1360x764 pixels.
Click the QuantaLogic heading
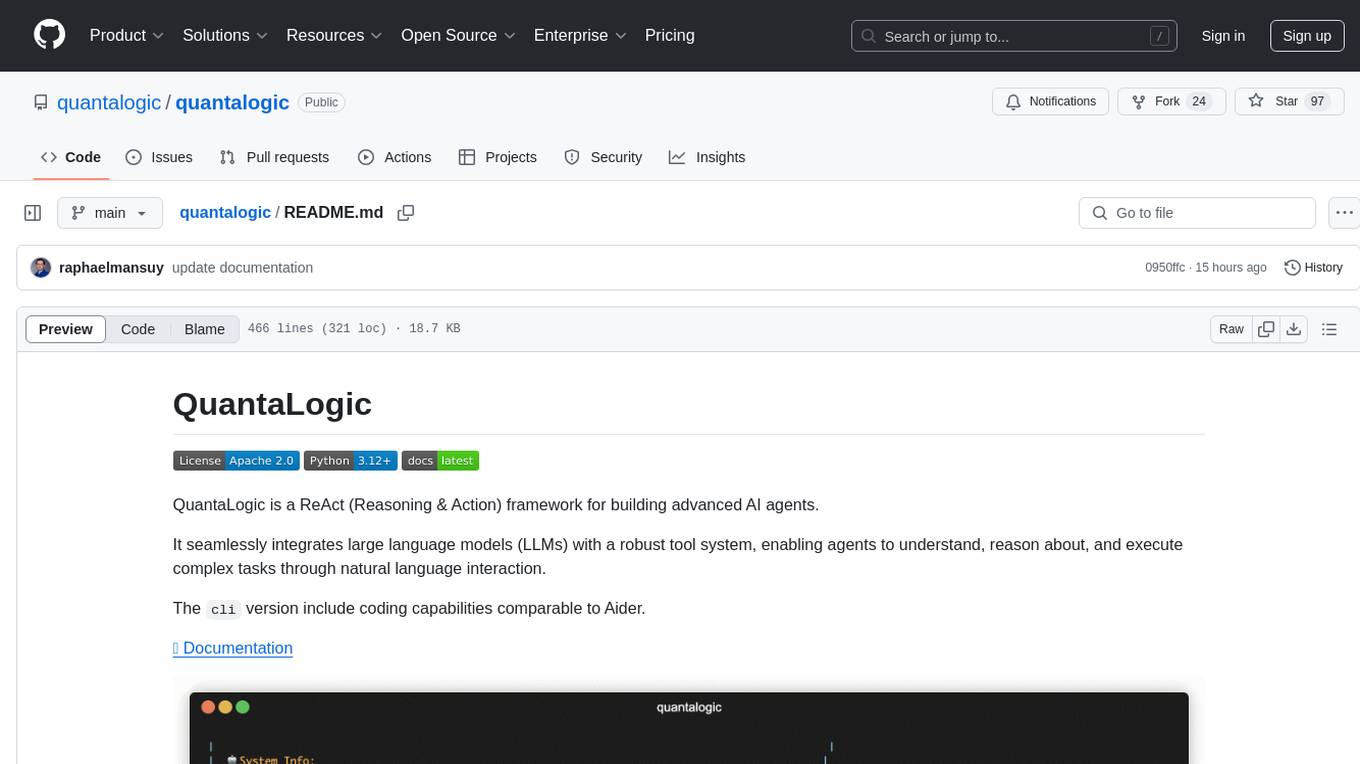click(x=272, y=404)
